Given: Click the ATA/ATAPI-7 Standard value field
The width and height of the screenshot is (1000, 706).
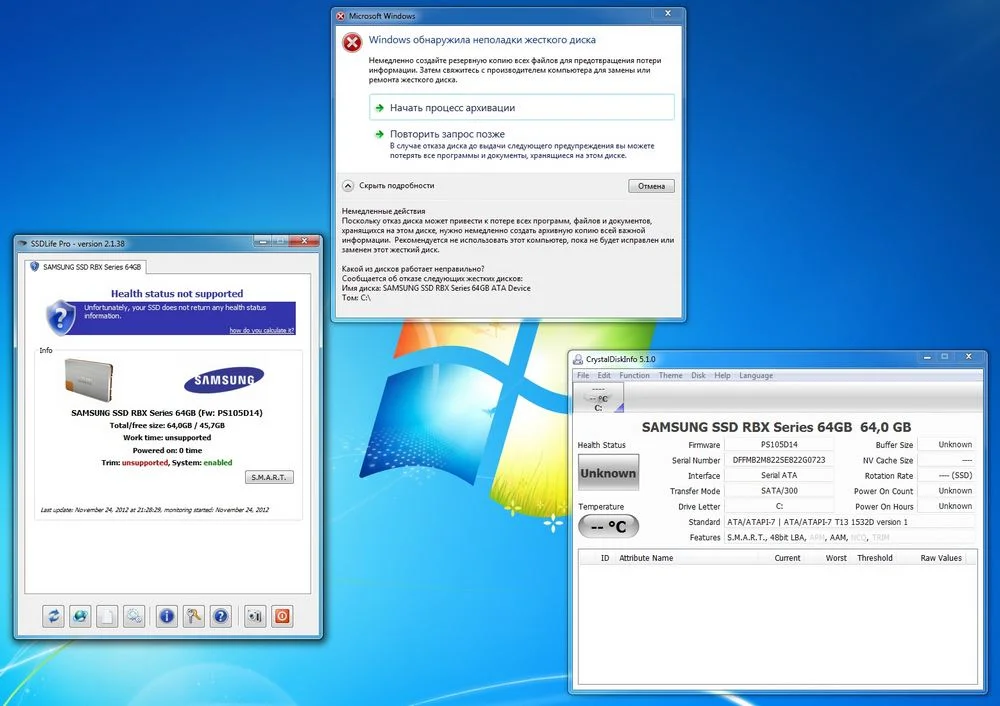Looking at the screenshot, I should tap(850, 522).
